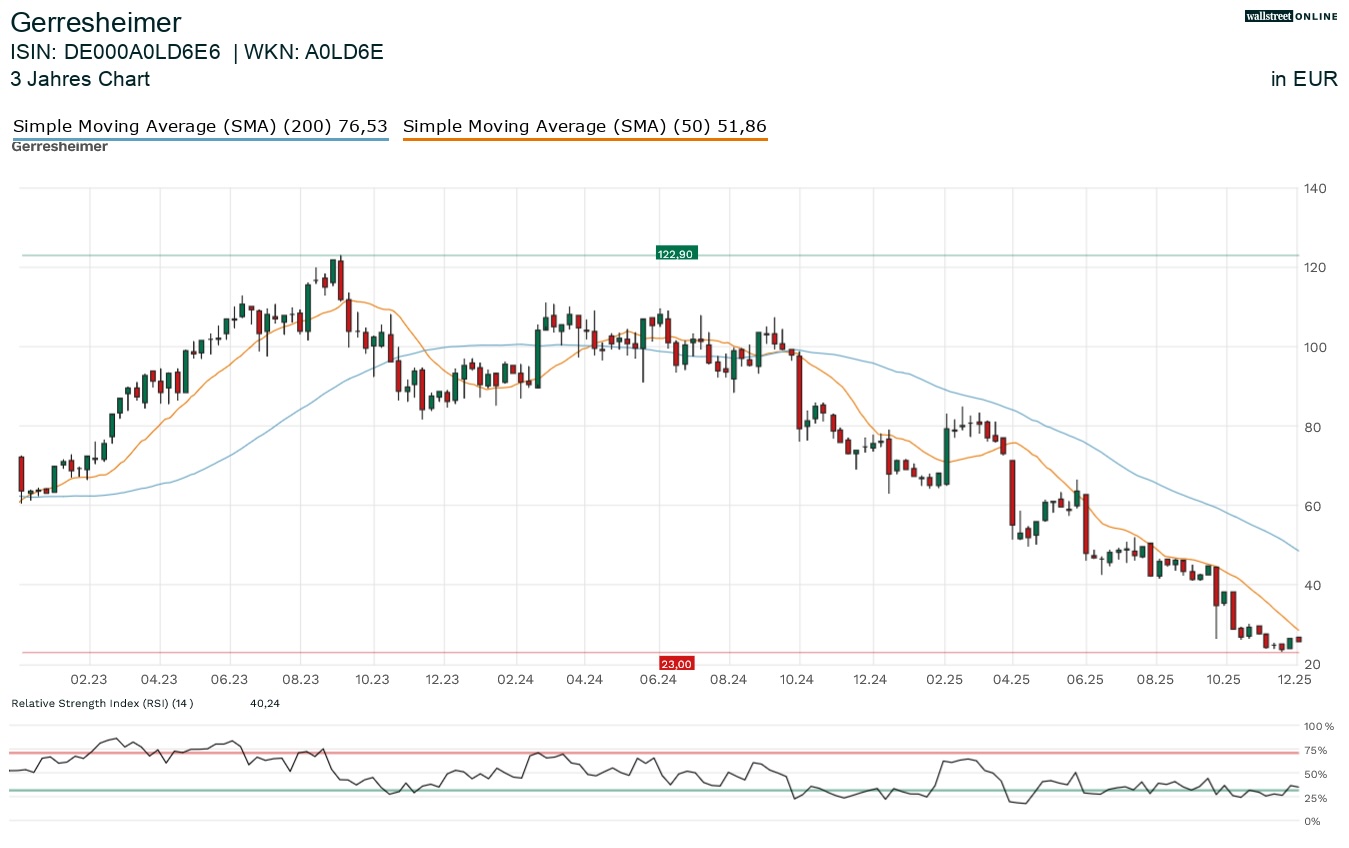Click the wallstreet ONLINE logo
1349x848 pixels.
1290,16
